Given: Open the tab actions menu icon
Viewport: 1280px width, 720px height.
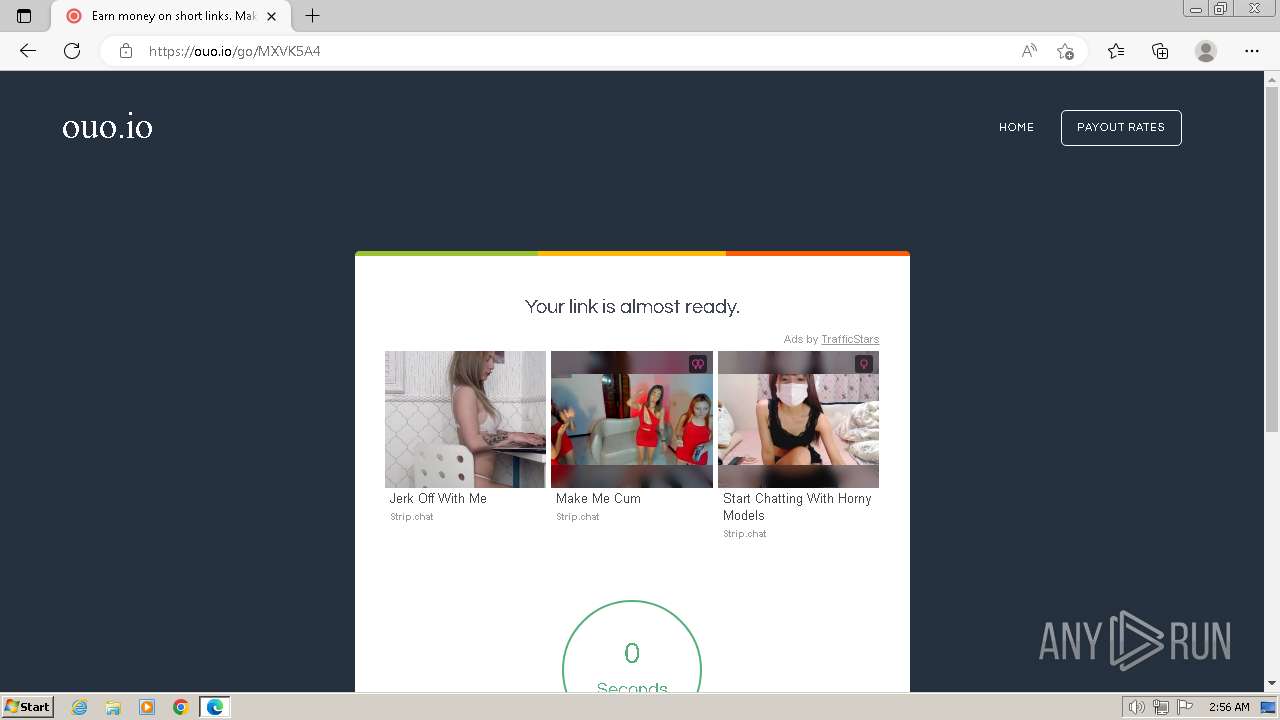Looking at the screenshot, I should pyautogui.click(x=24, y=16).
